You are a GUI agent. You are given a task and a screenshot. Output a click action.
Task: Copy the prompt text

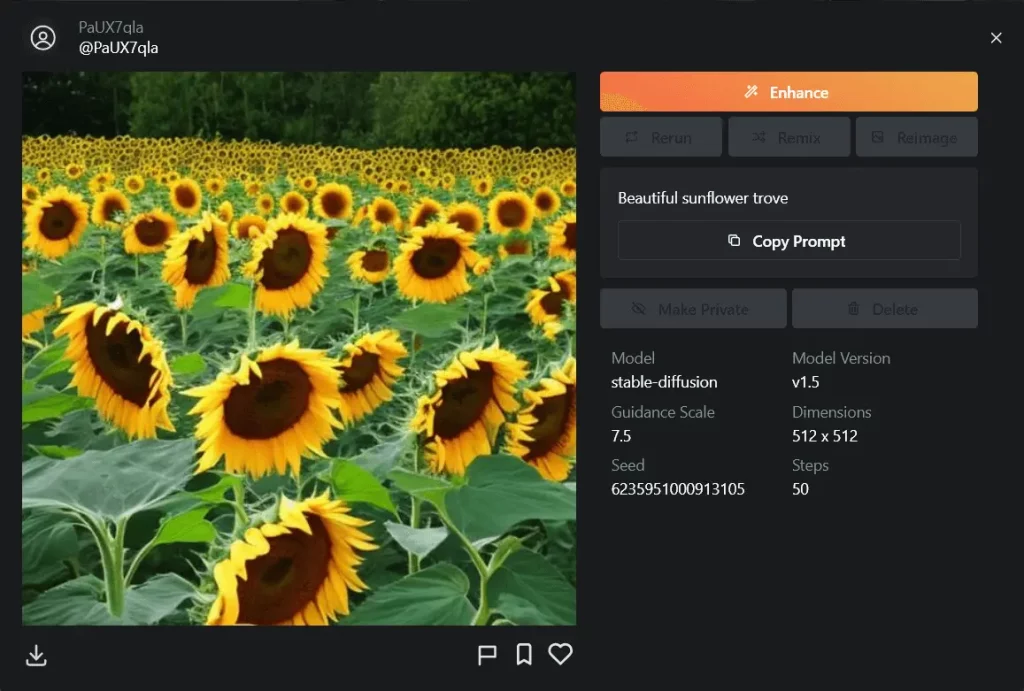788,241
